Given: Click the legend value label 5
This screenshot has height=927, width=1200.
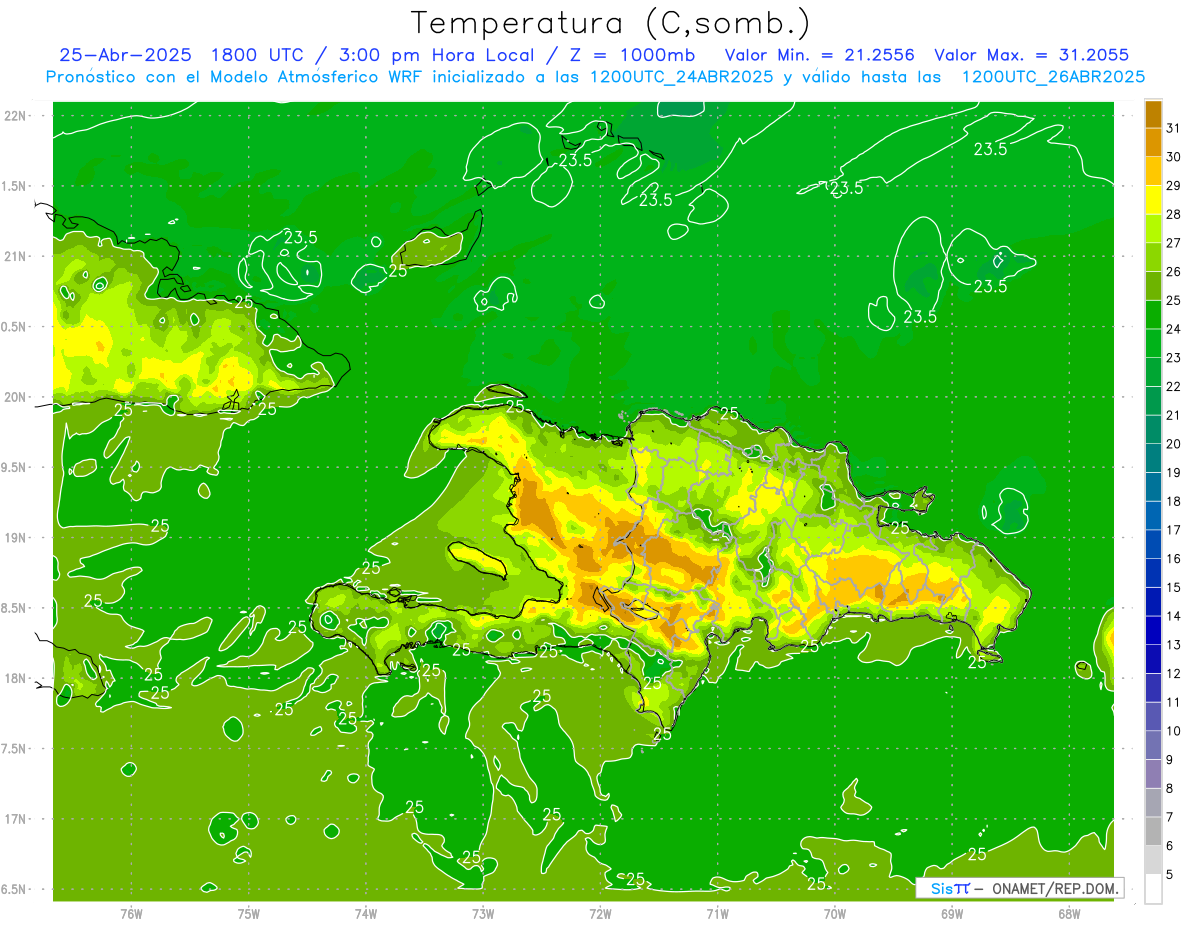Looking at the screenshot, I should point(1171,875).
